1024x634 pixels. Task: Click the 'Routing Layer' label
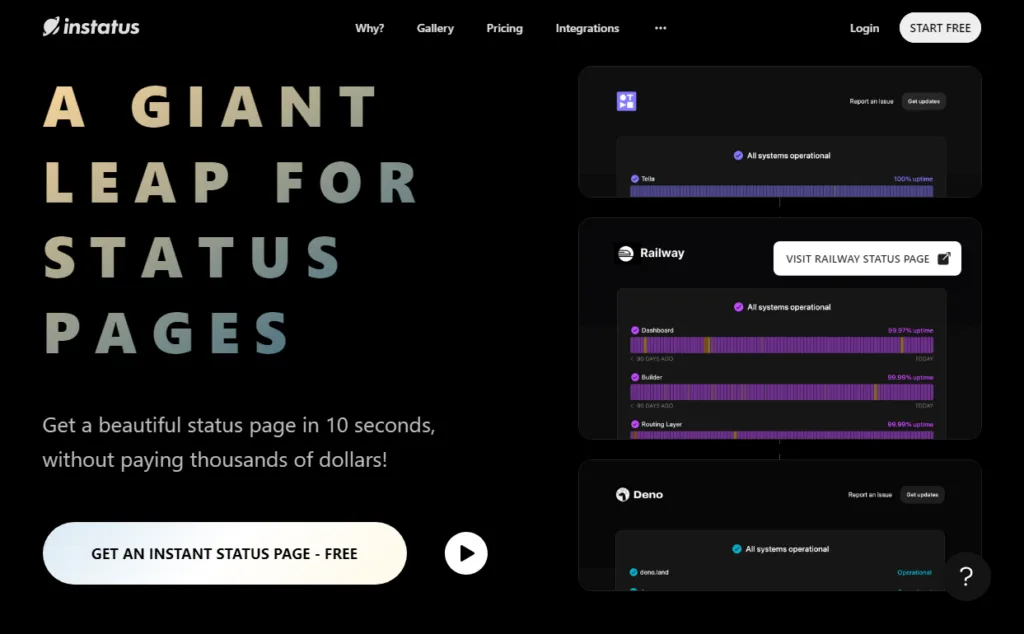click(662, 424)
